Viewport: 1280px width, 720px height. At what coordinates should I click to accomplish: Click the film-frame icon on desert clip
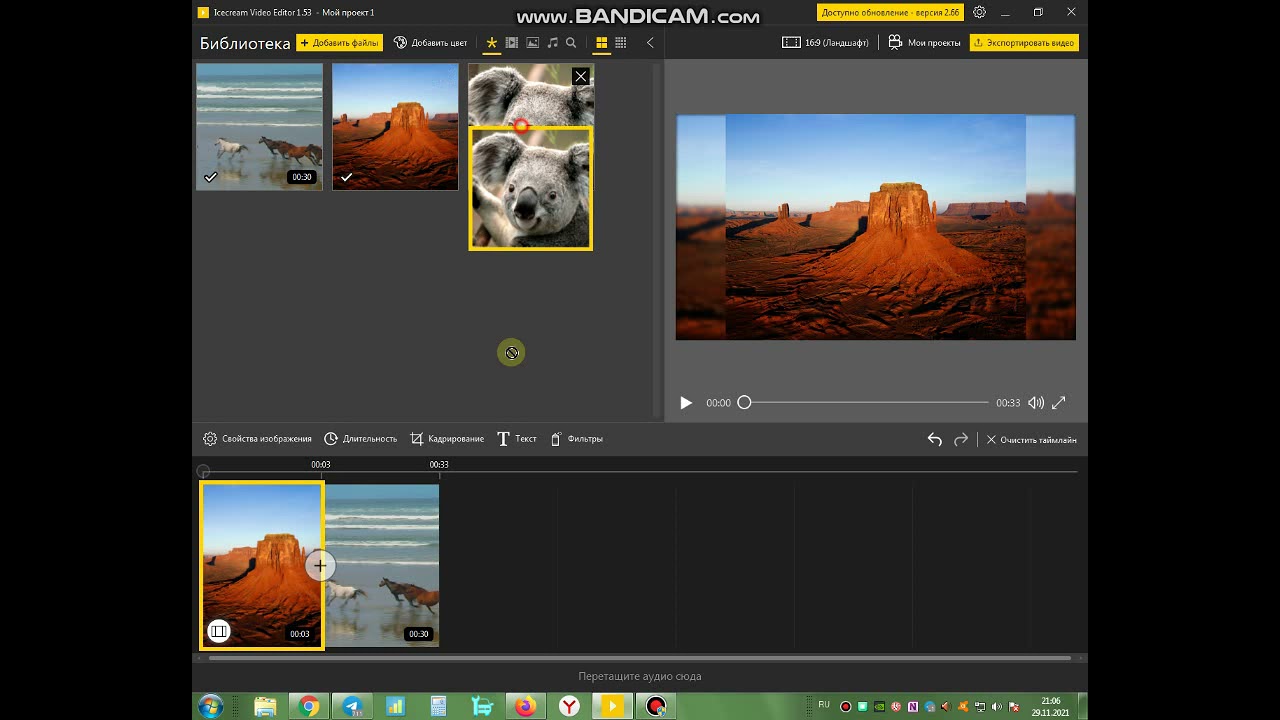coord(218,631)
